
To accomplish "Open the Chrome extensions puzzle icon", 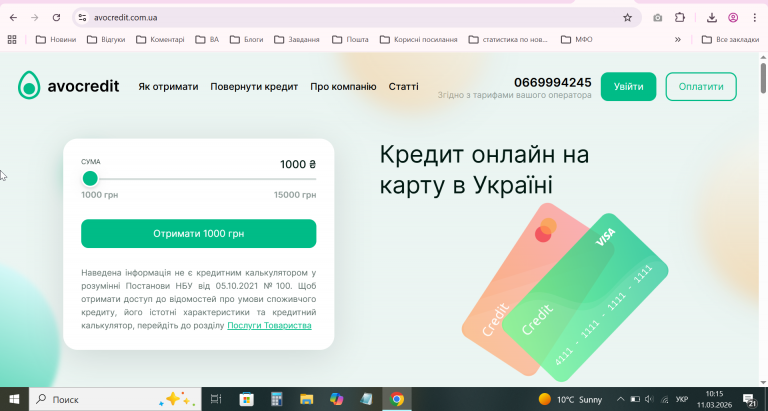I will pos(680,18).
